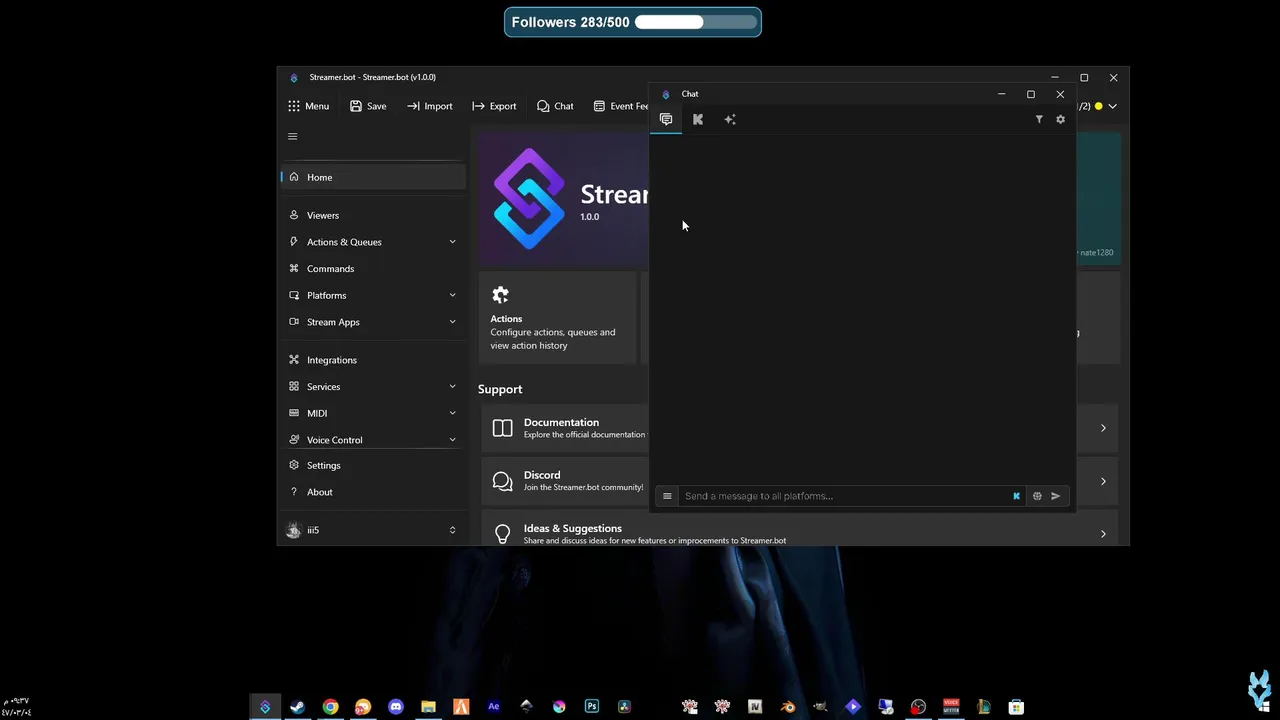Click Export in the main toolbar
The width and height of the screenshot is (1280, 720).
coord(494,106)
